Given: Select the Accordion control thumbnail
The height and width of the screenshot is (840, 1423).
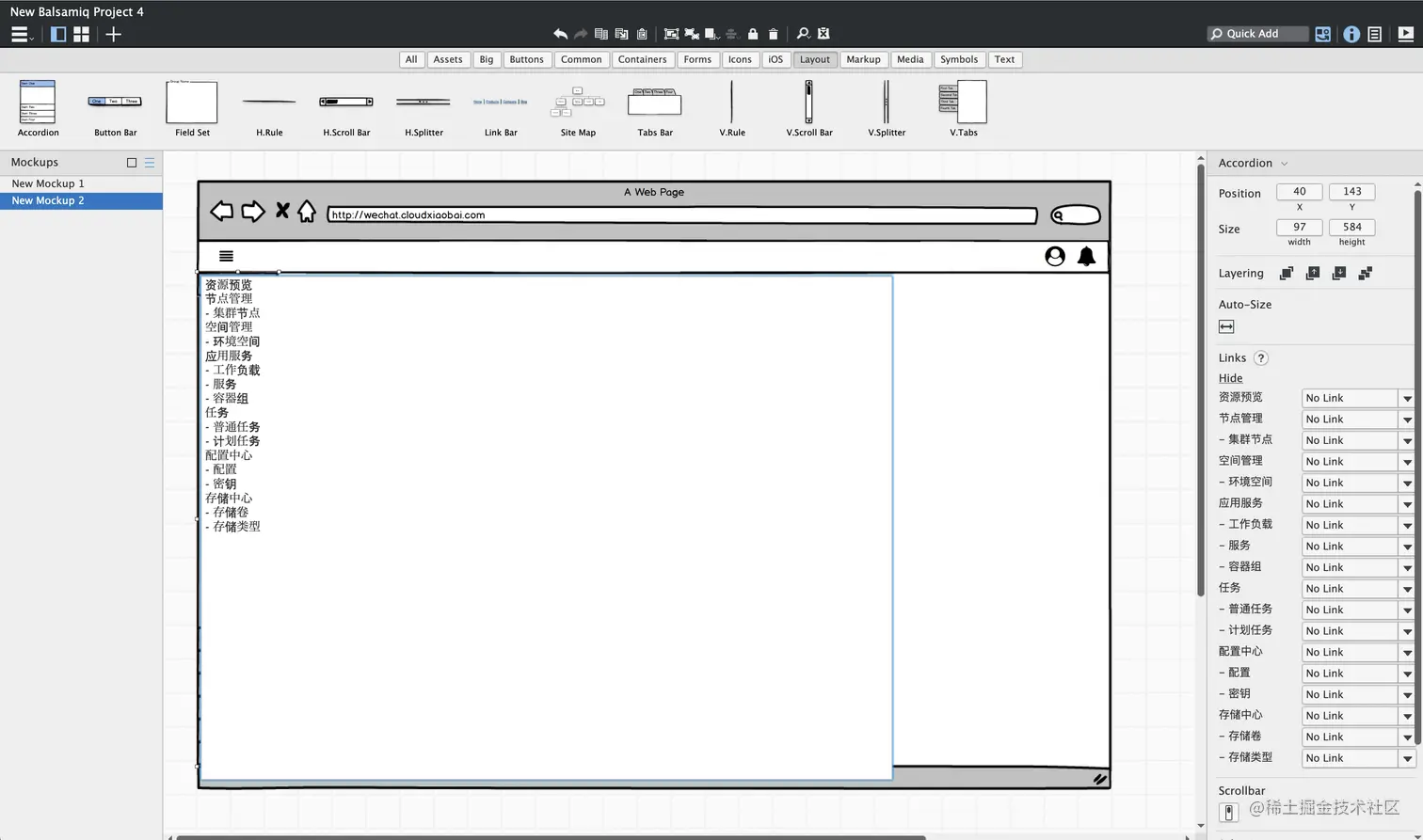Looking at the screenshot, I should (38, 108).
